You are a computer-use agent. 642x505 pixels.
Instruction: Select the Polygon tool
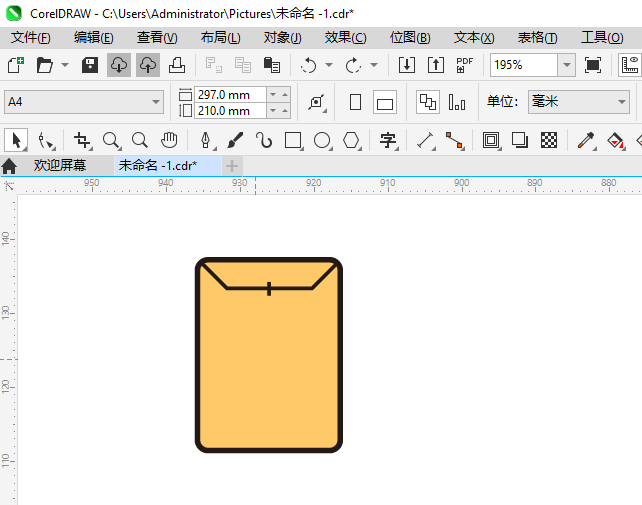tap(351, 140)
